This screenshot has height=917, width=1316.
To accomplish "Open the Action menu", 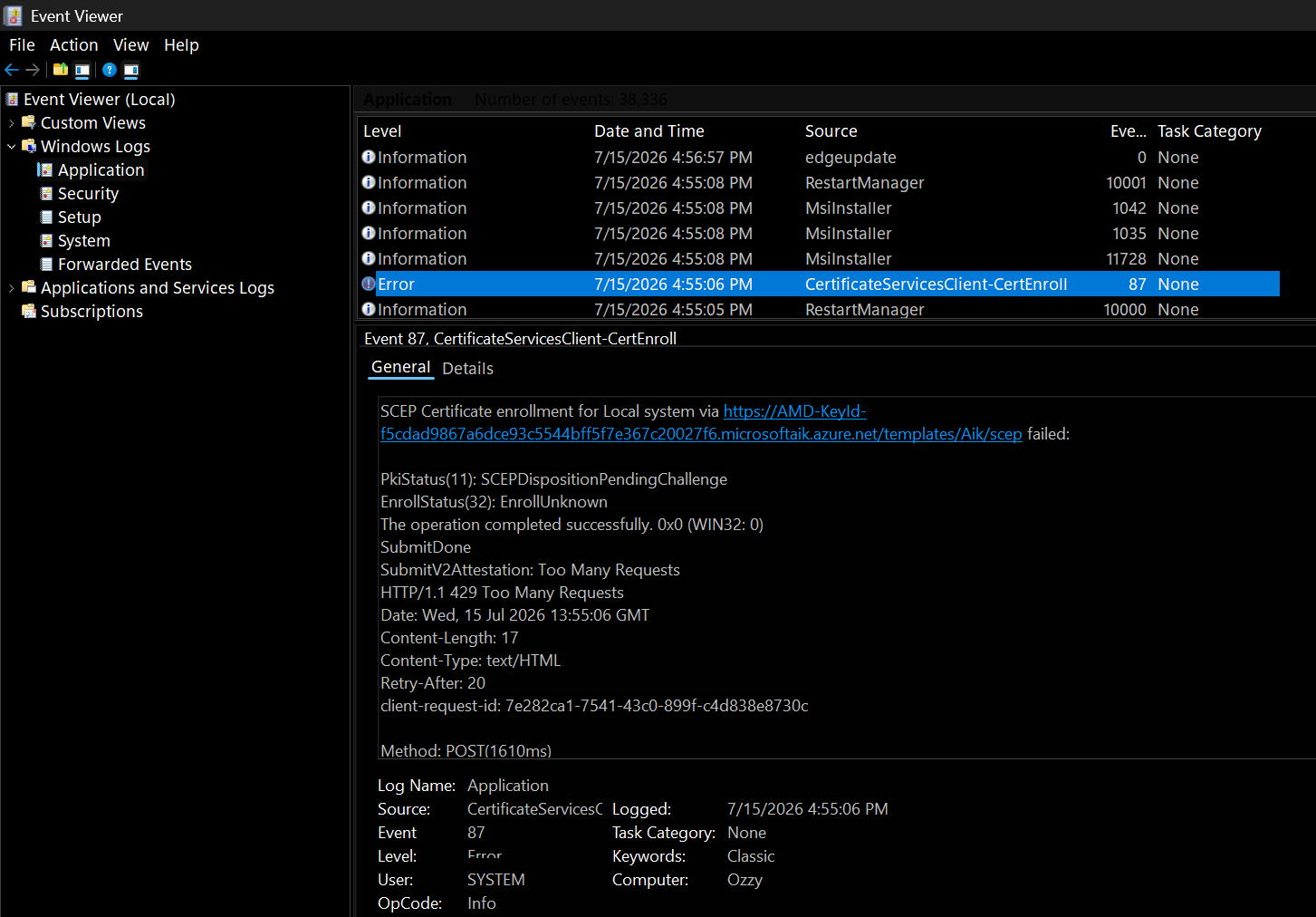I will click(74, 44).
